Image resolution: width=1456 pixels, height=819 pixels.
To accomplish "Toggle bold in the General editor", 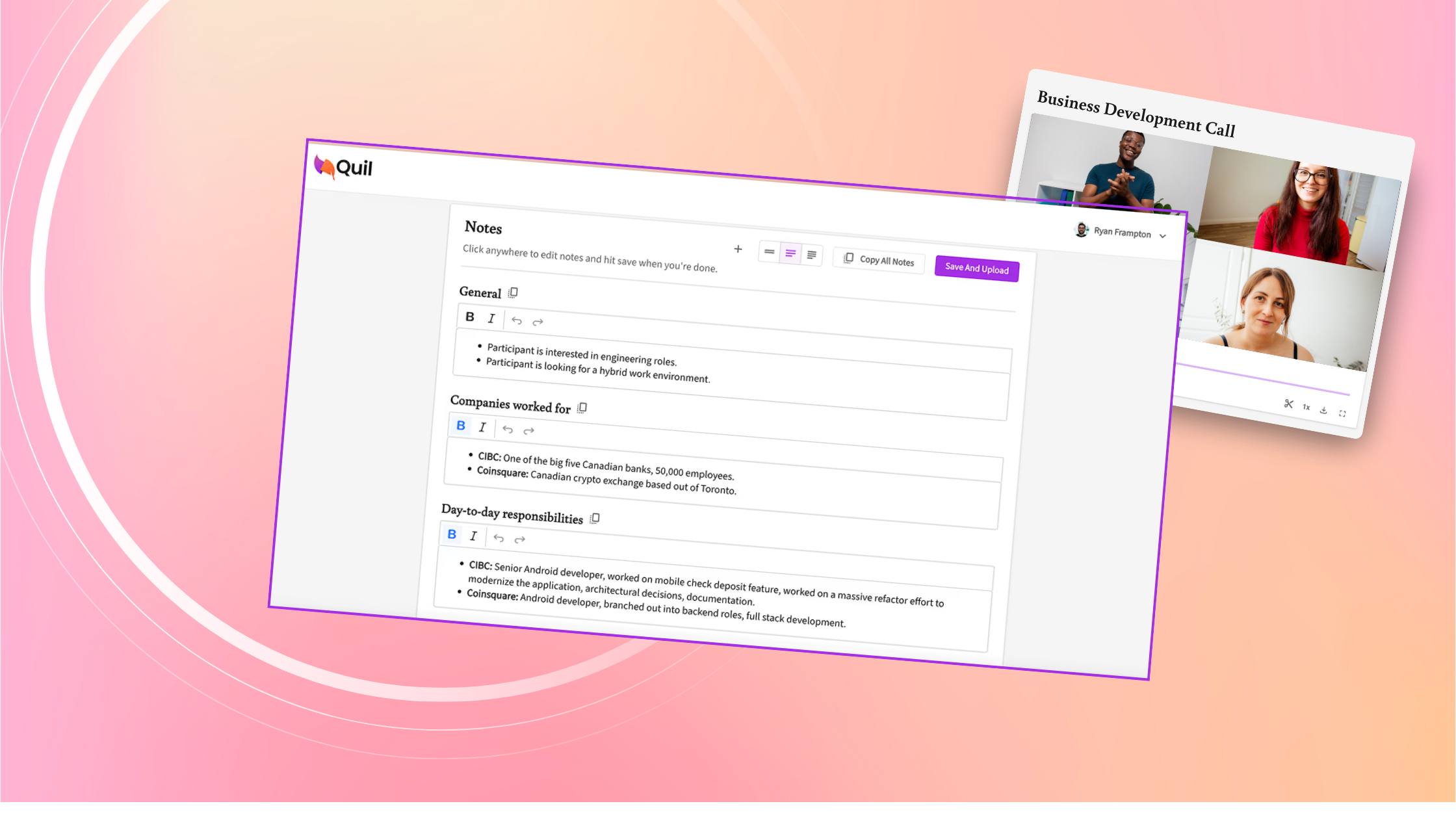I will tap(470, 317).
